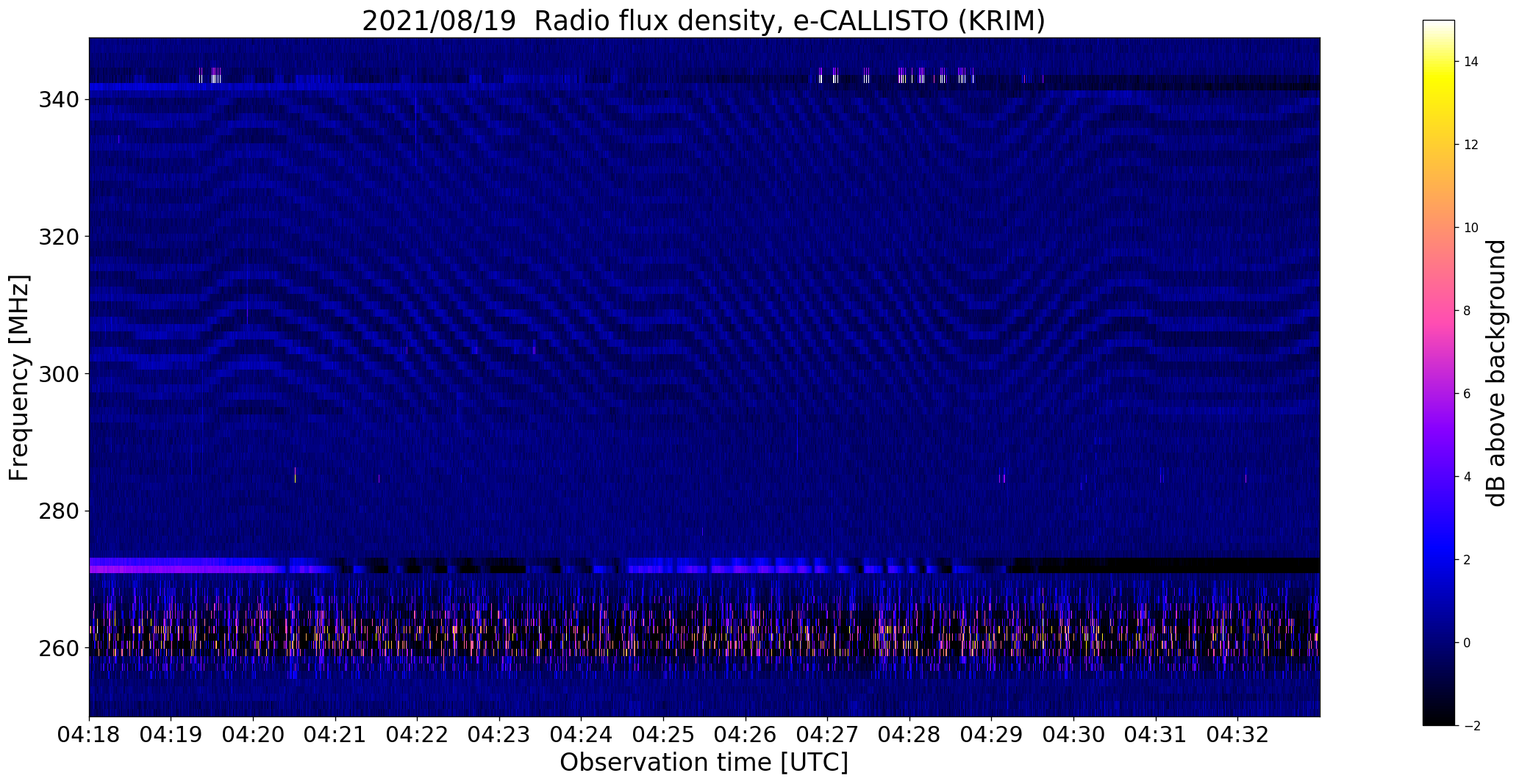Image resolution: width=1519 pixels, height=784 pixels.
Task: Click the 340 frequency tick label
Action: 60,99
